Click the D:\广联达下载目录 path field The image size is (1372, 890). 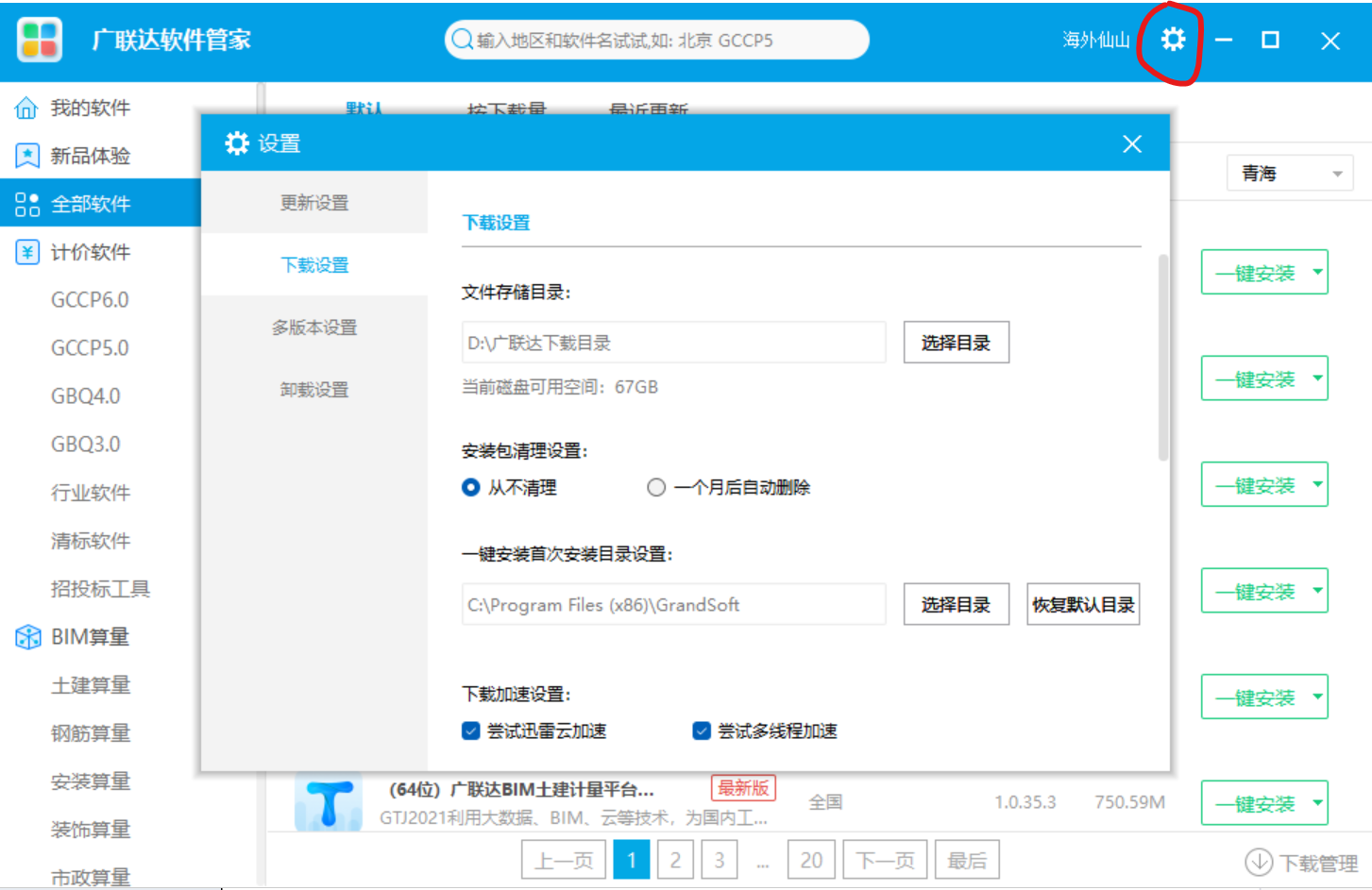coord(674,343)
